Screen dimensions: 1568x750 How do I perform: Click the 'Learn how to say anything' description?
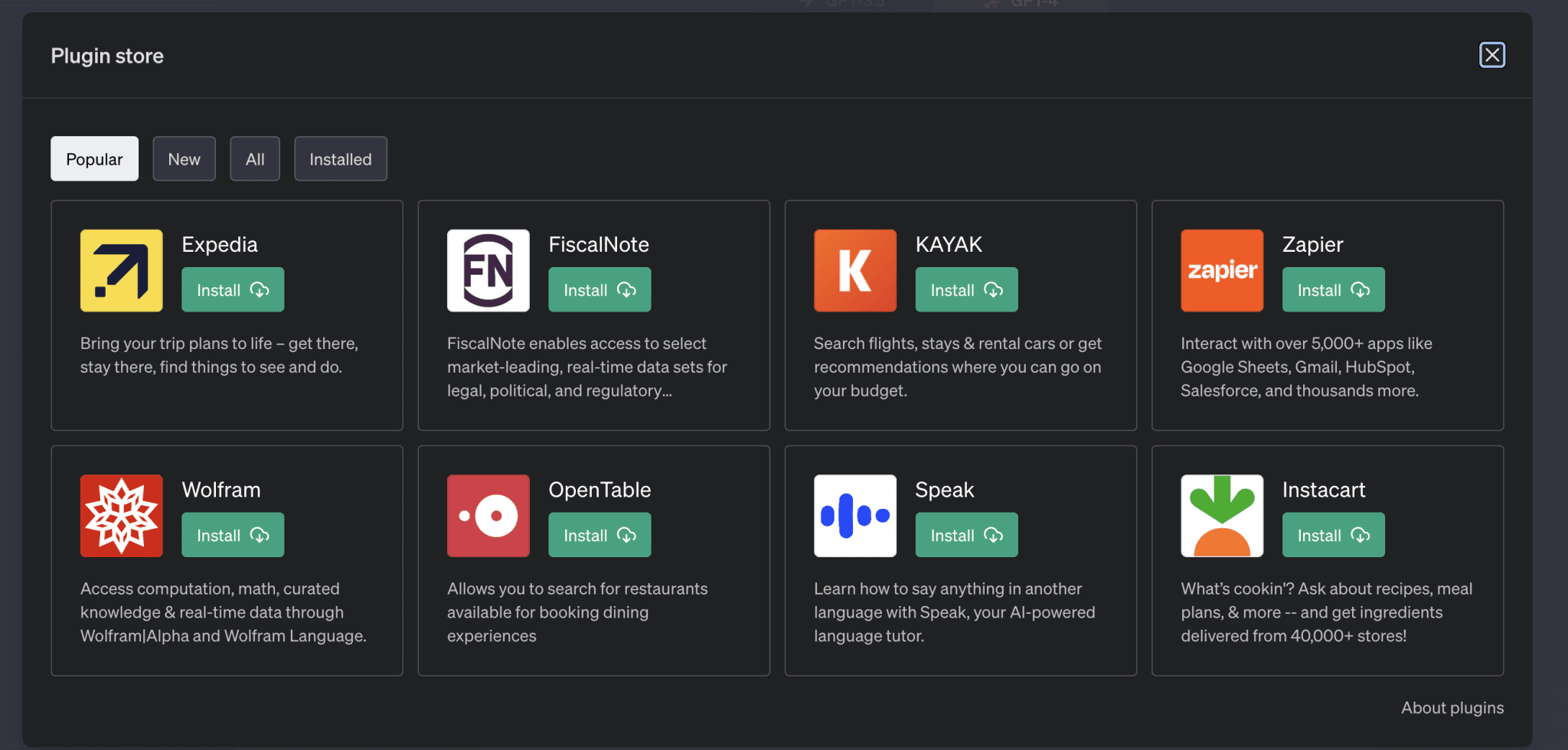tap(955, 611)
